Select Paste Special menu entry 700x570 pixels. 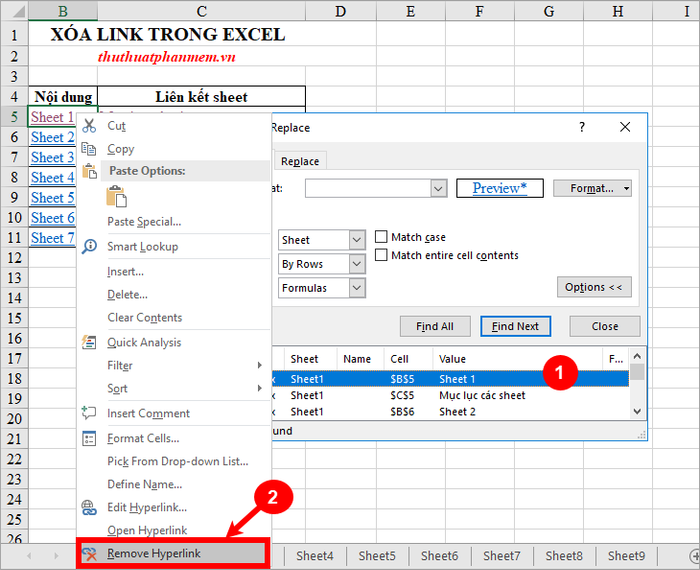(174, 221)
